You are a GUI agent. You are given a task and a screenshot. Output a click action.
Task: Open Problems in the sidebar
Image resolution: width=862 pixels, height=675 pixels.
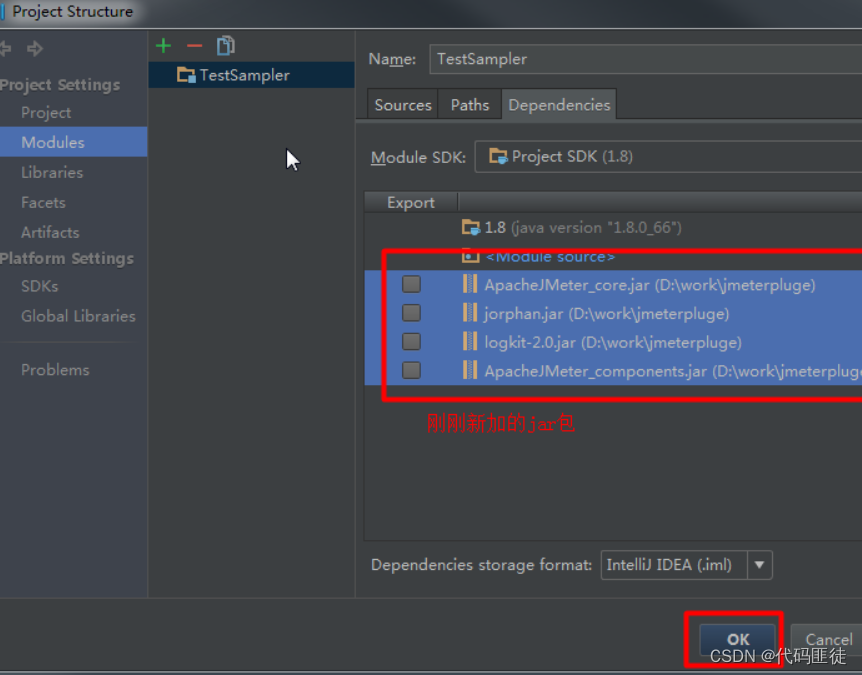tap(55, 370)
